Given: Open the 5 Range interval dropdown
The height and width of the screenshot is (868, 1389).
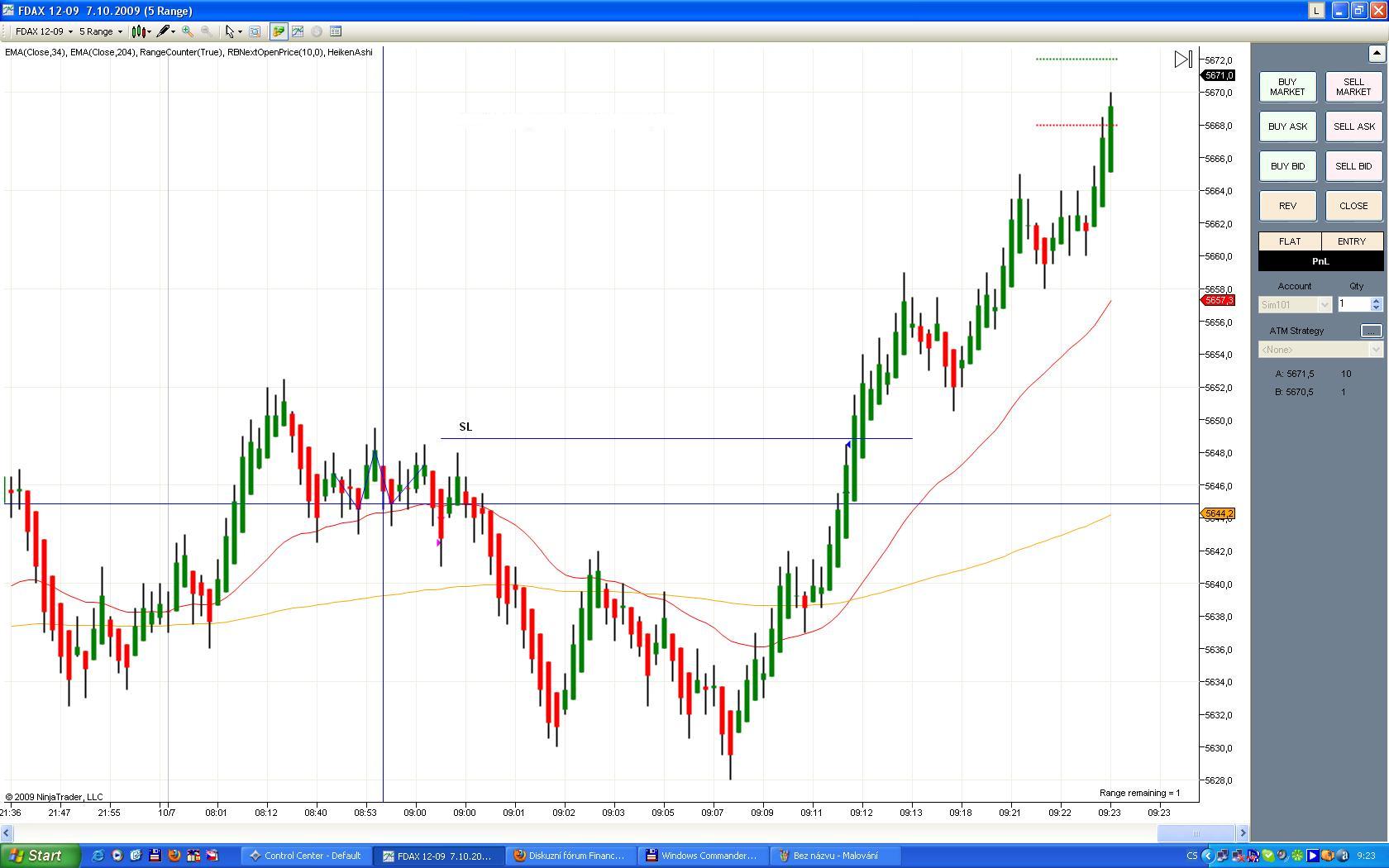Looking at the screenshot, I should [100, 31].
